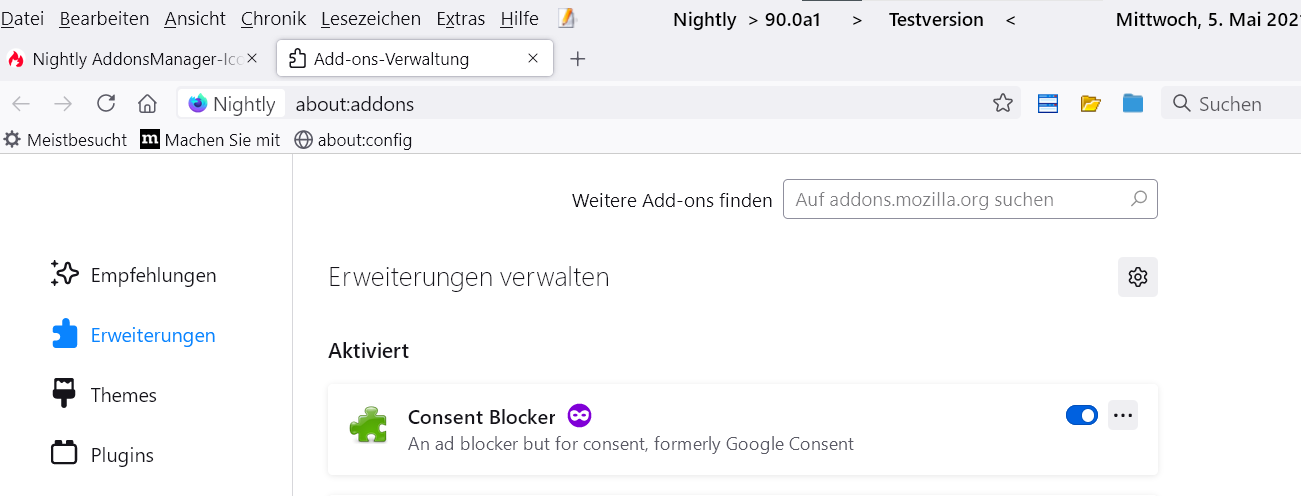Image resolution: width=1301 pixels, height=496 pixels.
Task: Close the Add-ons-Verwaltung tab
Action: [x=534, y=59]
